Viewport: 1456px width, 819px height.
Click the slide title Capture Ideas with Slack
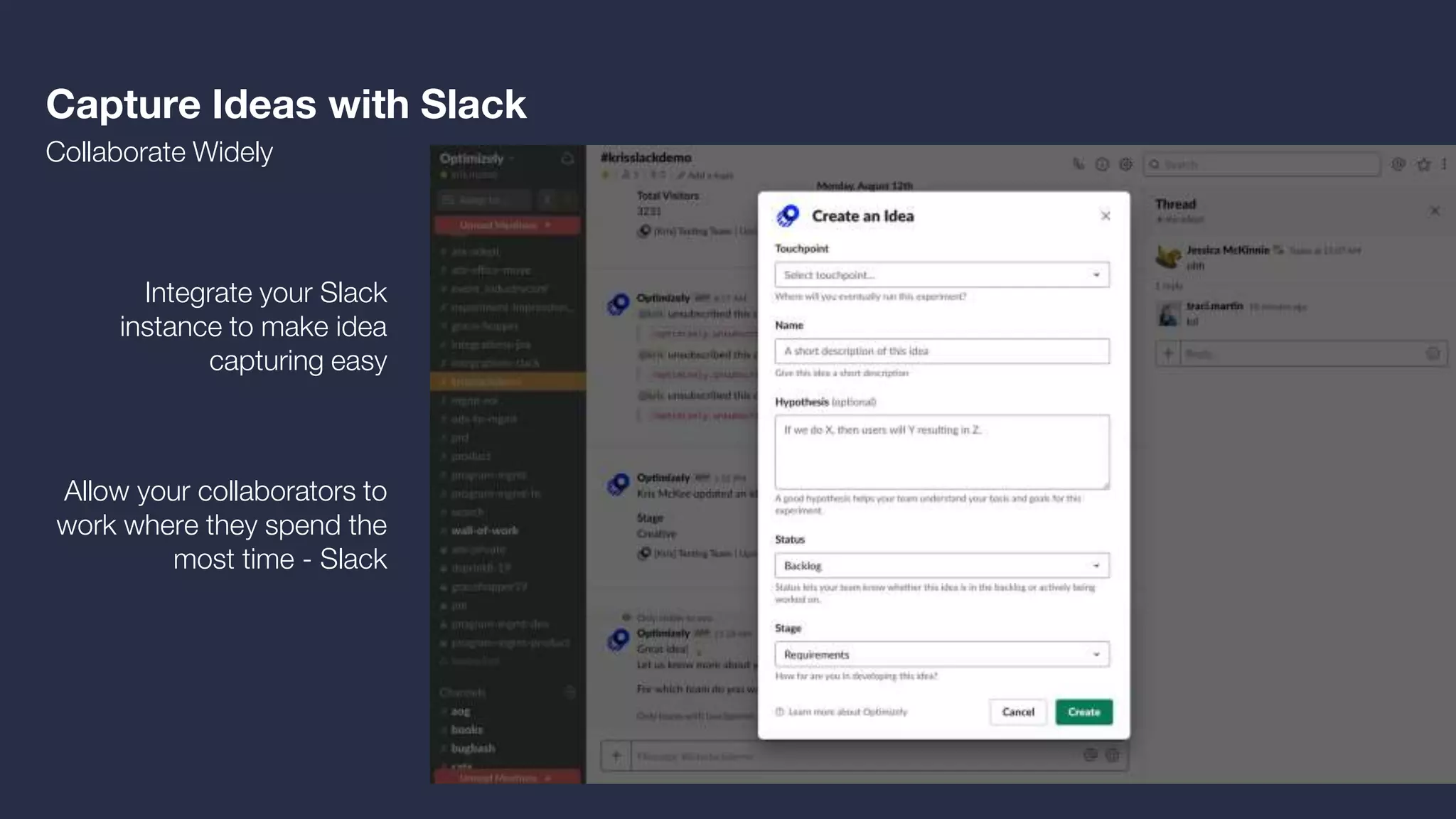[286, 104]
